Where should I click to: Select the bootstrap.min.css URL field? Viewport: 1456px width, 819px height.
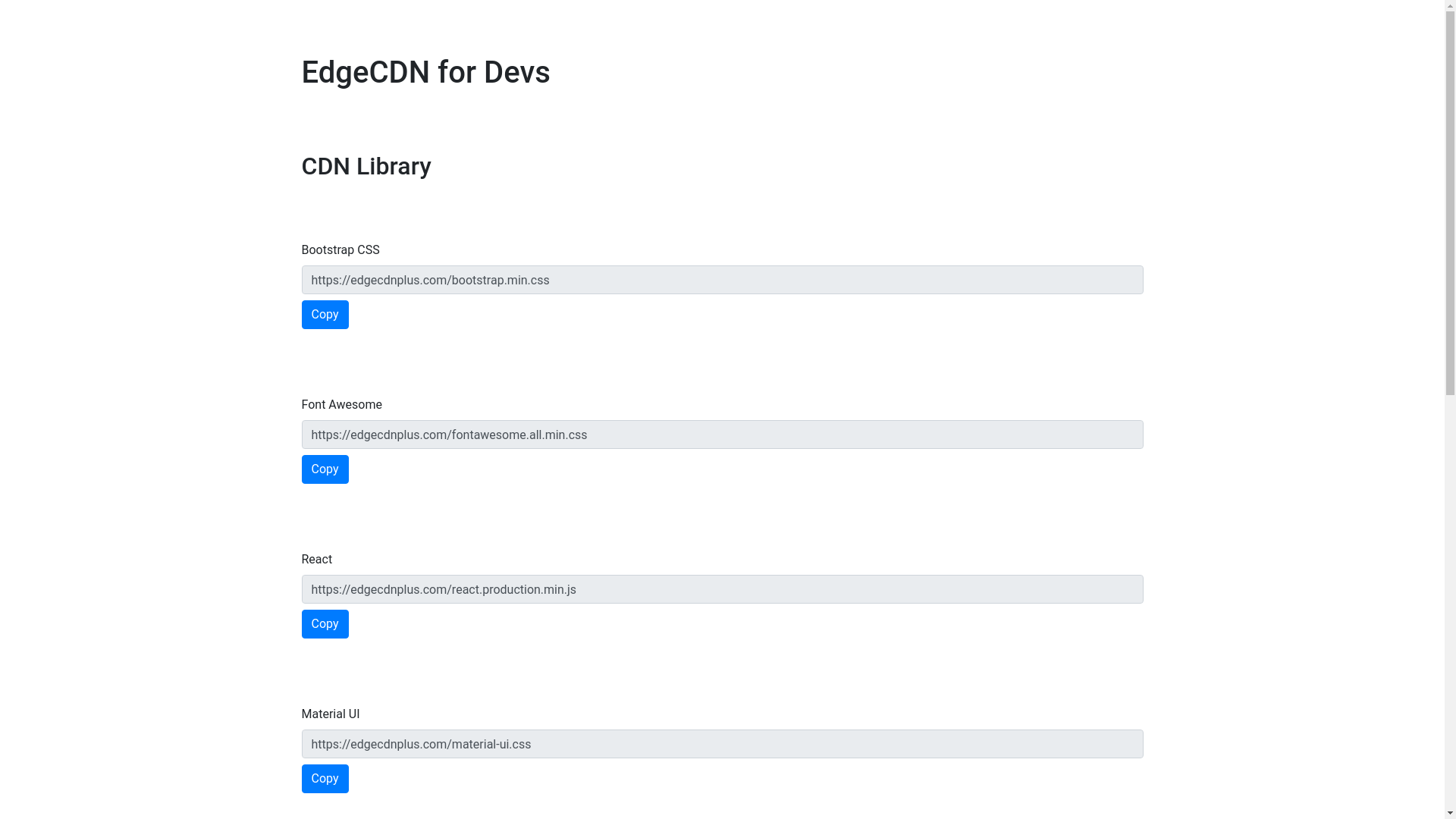(x=722, y=280)
